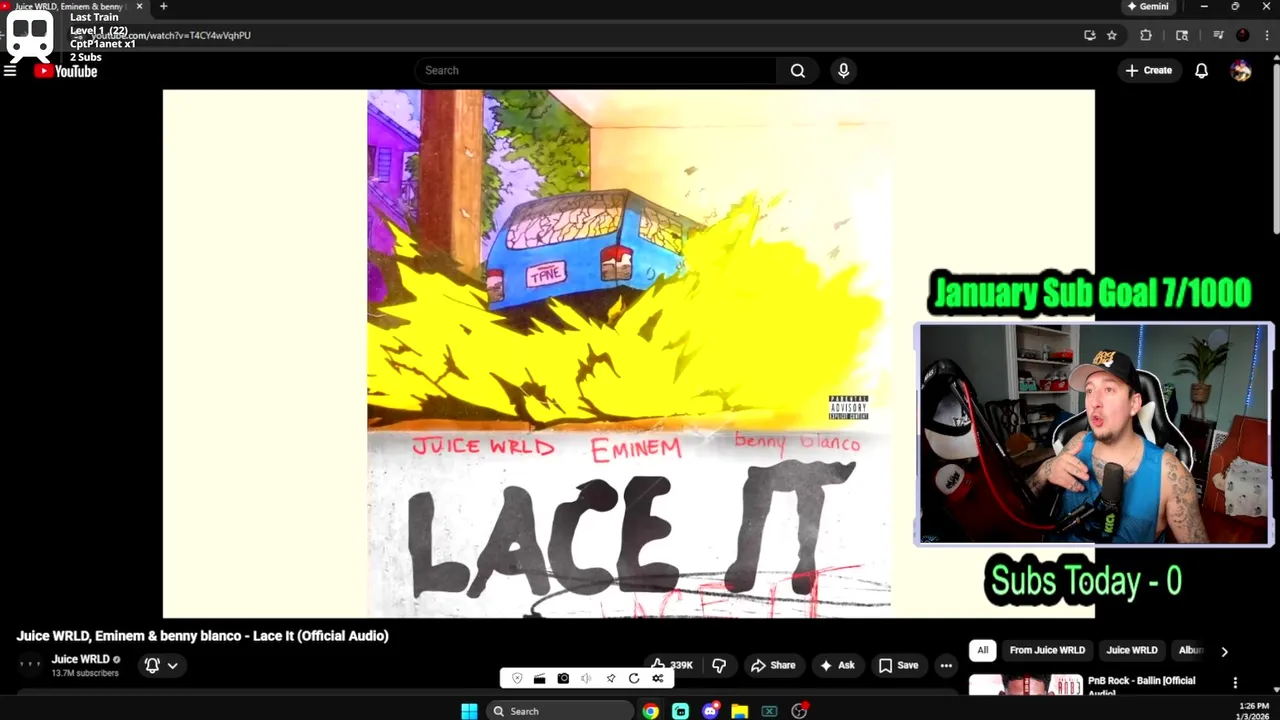Open the YouTube account avatar menu
The width and height of the screenshot is (1280, 720).
(x=1241, y=71)
